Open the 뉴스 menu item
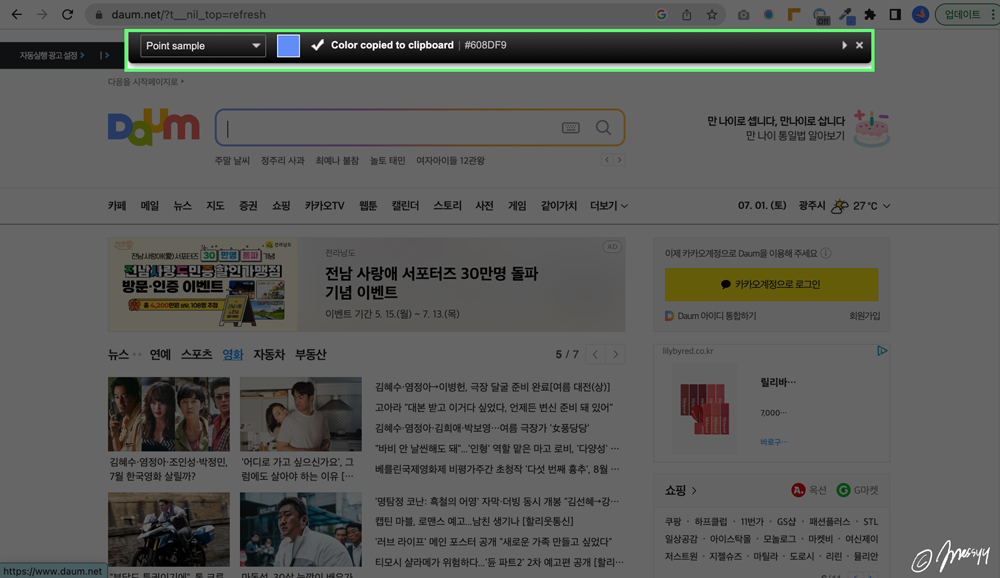 pos(182,205)
